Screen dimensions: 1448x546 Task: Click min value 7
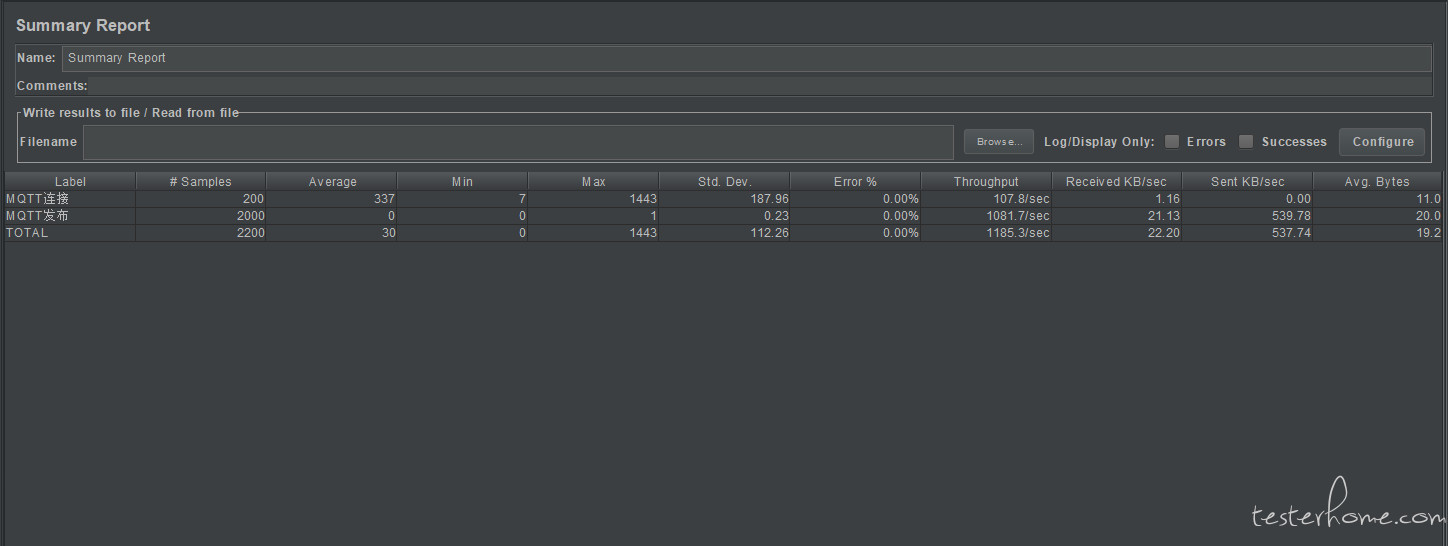click(522, 199)
